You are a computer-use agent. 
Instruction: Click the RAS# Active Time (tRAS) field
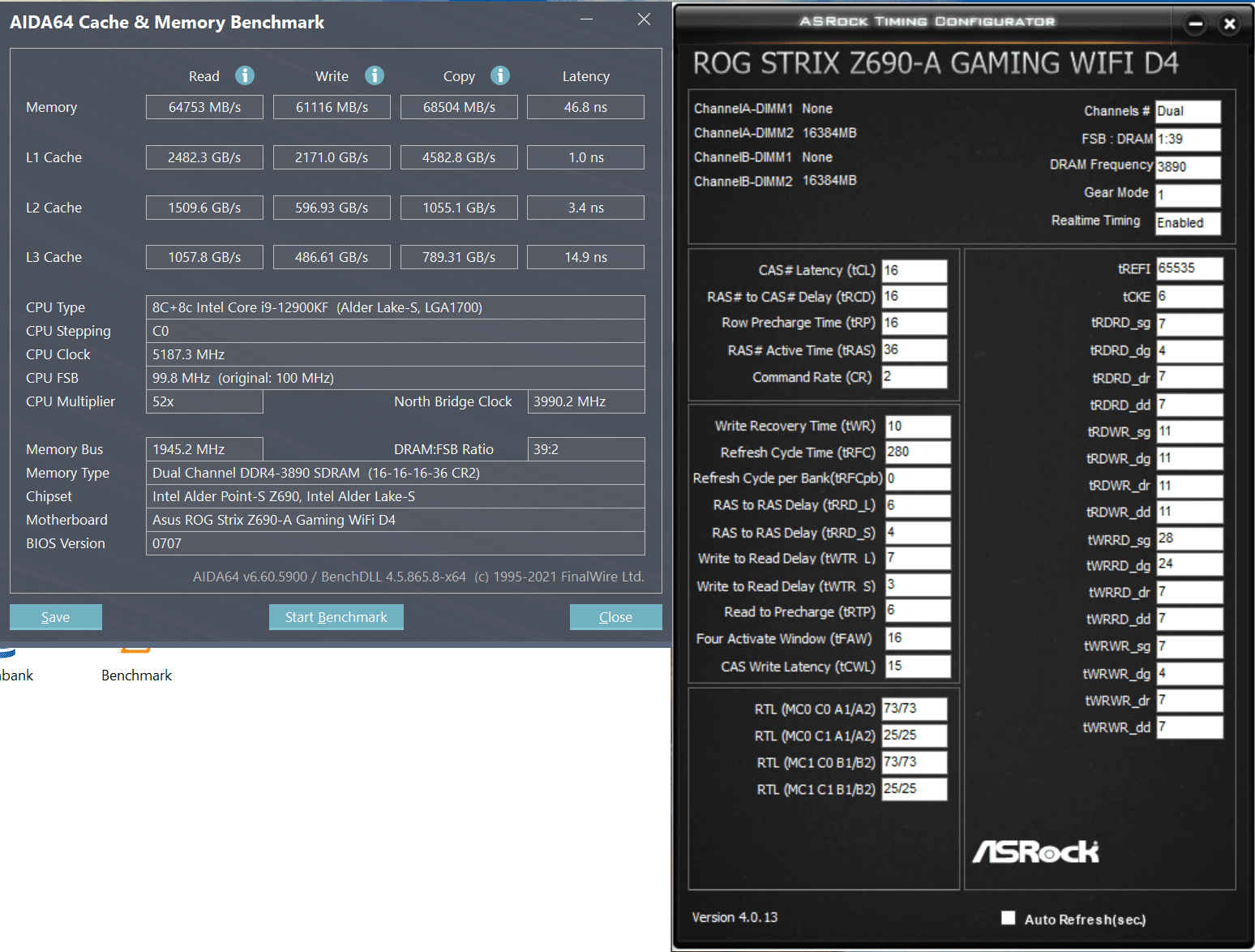pyautogui.click(x=914, y=349)
